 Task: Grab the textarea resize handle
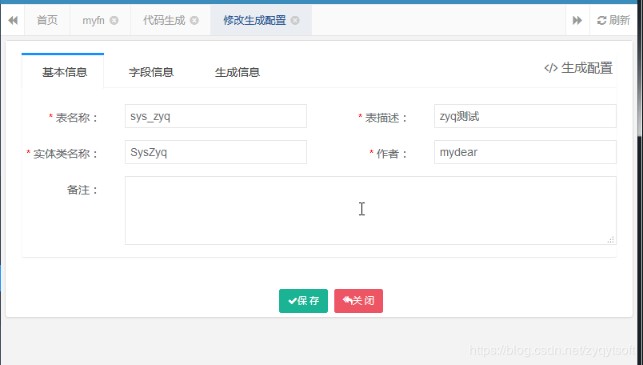(611, 240)
